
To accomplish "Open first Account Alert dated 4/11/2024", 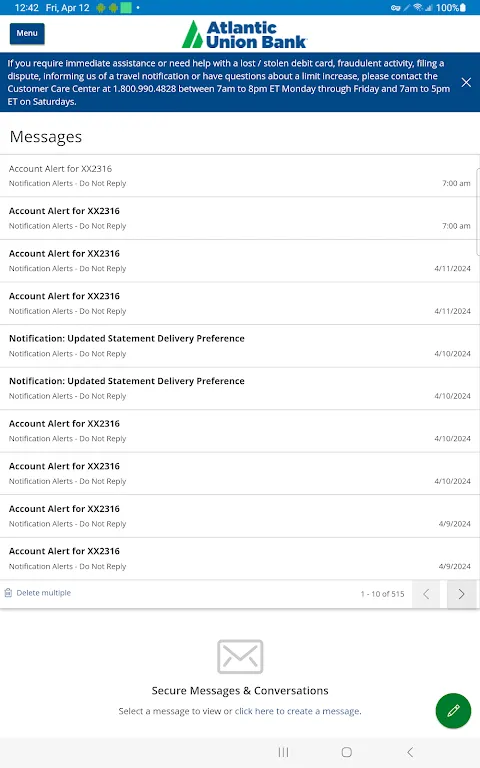I will (x=240, y=261).
